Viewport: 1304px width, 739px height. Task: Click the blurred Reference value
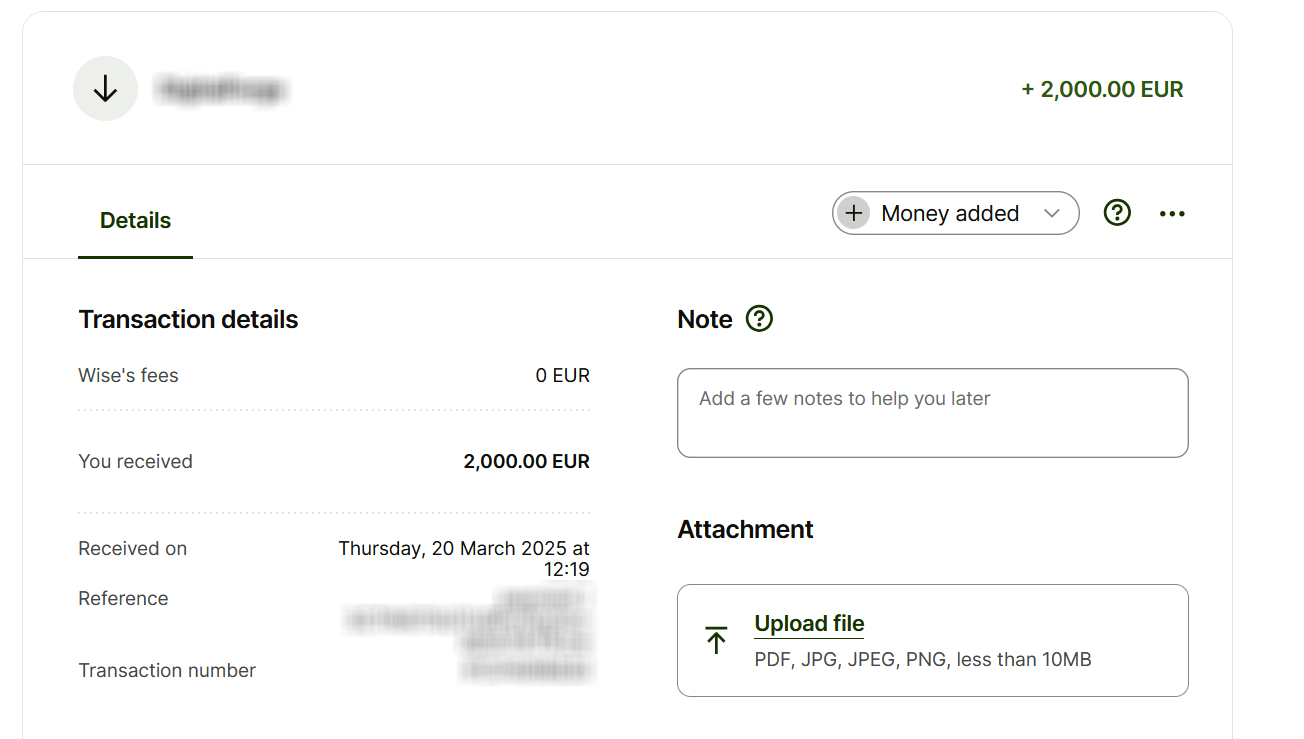coord(470,620)
